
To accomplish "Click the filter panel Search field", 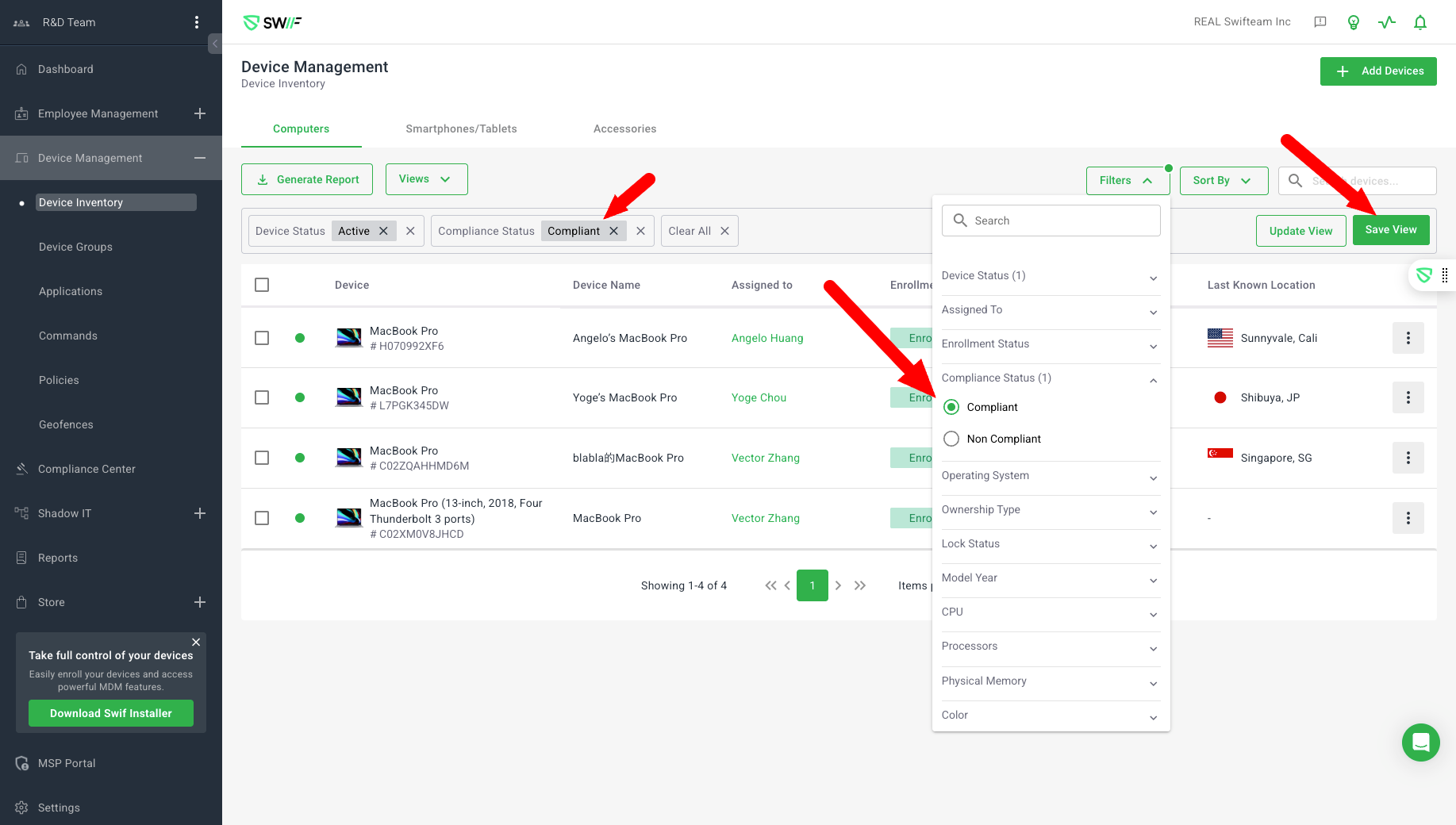I will [x=1051, y=221].
